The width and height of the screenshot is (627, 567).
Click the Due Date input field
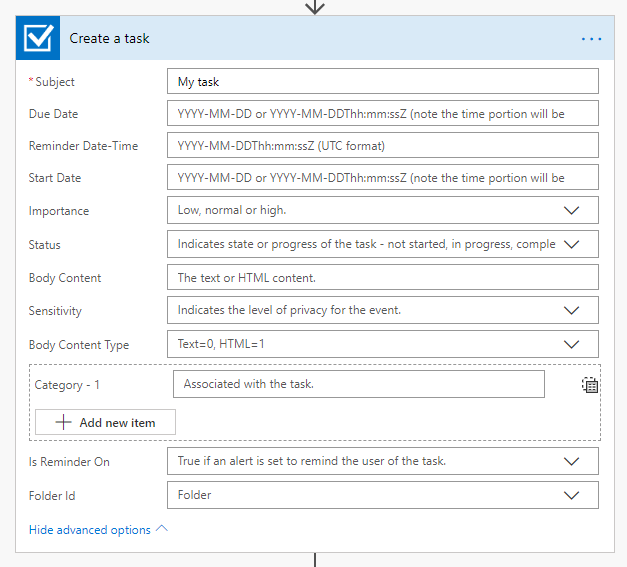coord(383,113)
